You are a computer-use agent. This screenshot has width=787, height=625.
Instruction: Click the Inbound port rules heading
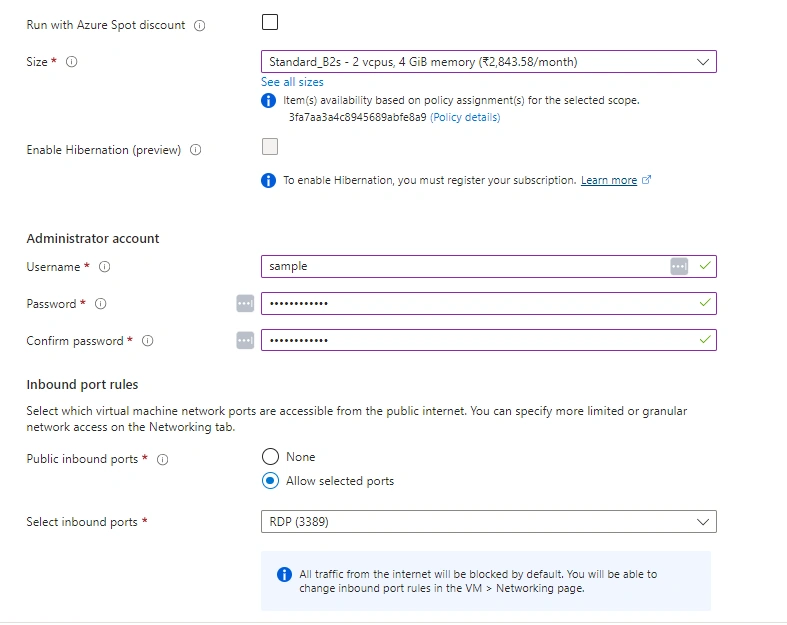tap(82, 385)
